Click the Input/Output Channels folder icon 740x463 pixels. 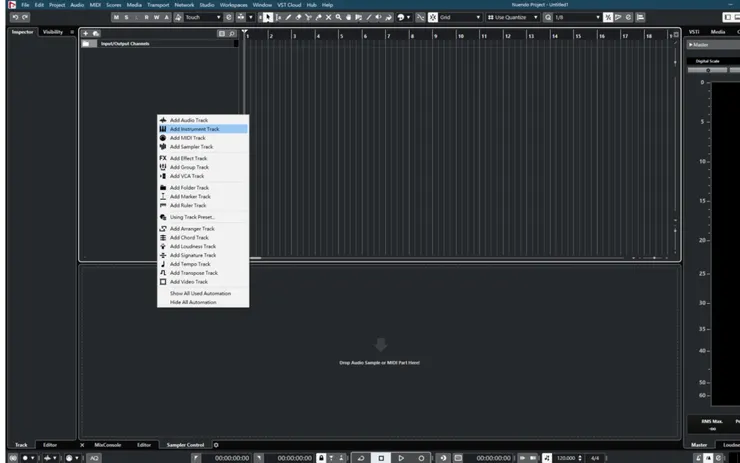86,44
